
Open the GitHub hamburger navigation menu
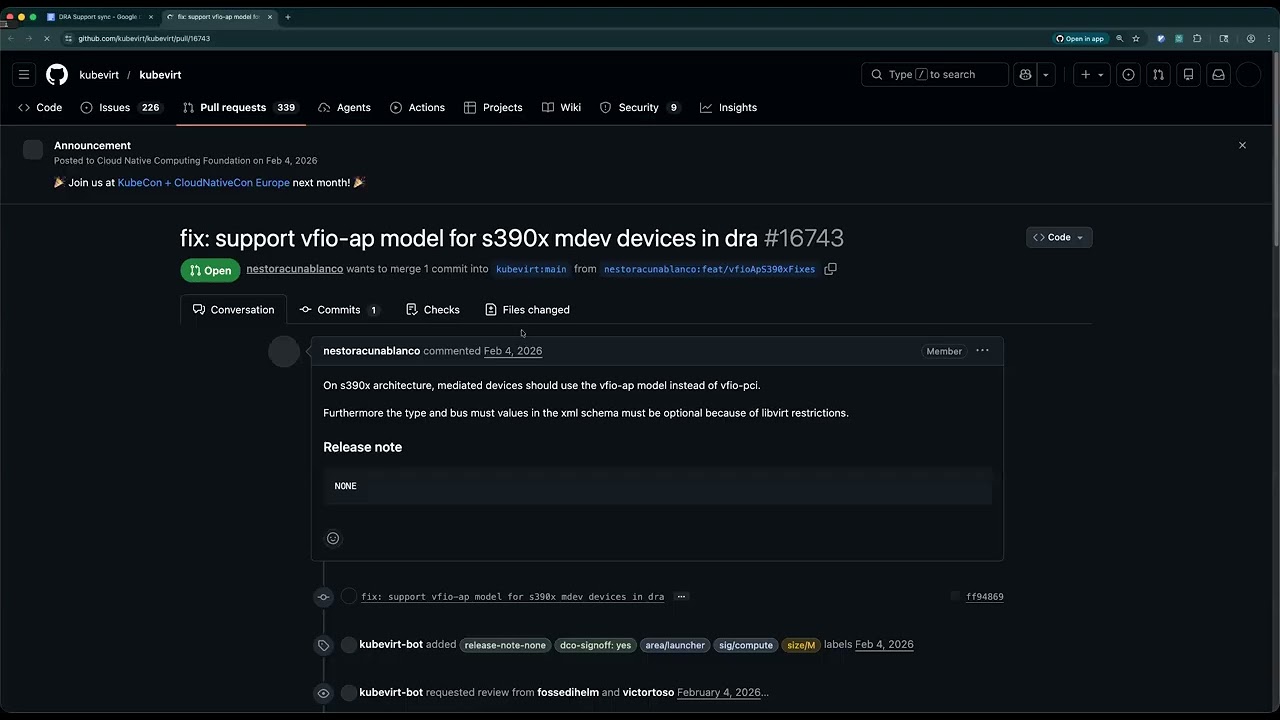coord(24,75)
